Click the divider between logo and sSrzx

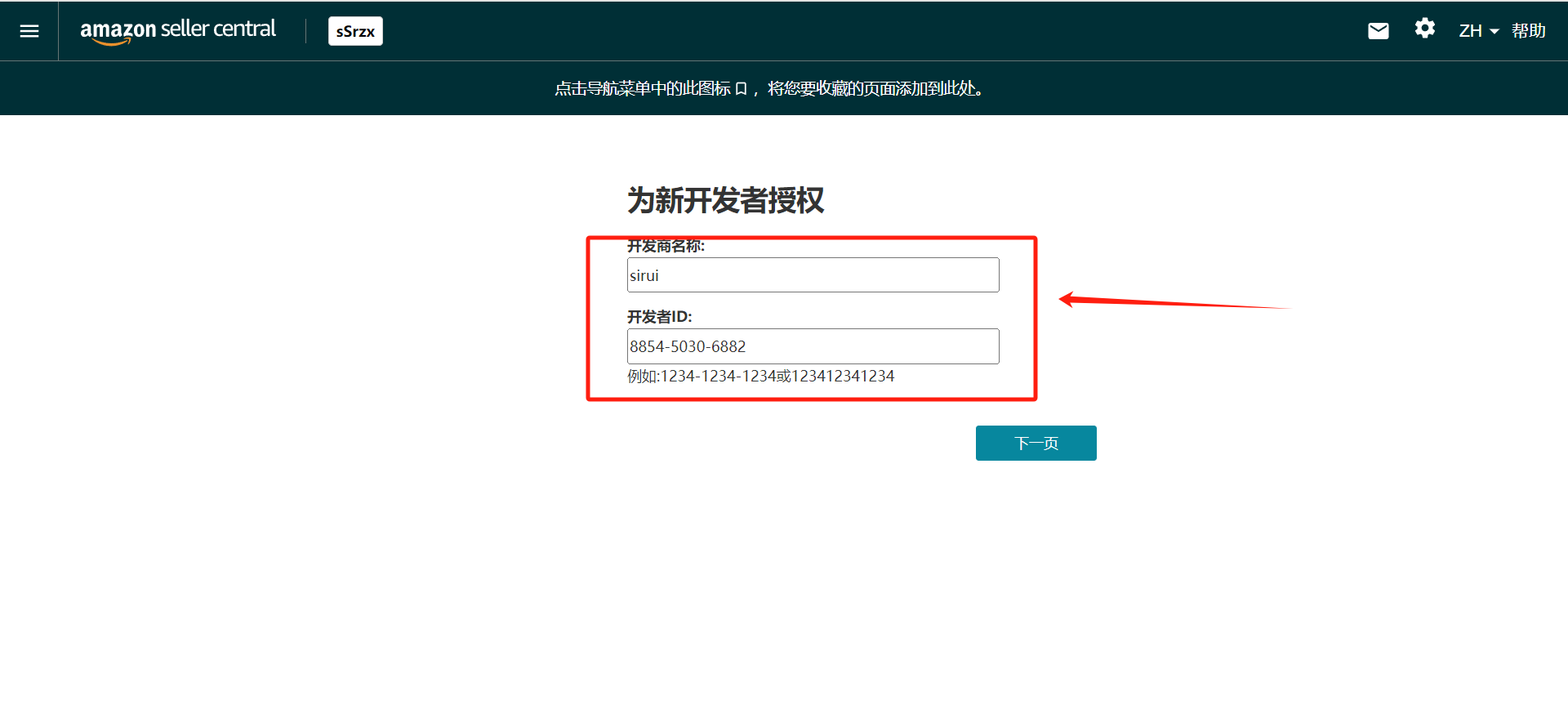pos(305,31)
